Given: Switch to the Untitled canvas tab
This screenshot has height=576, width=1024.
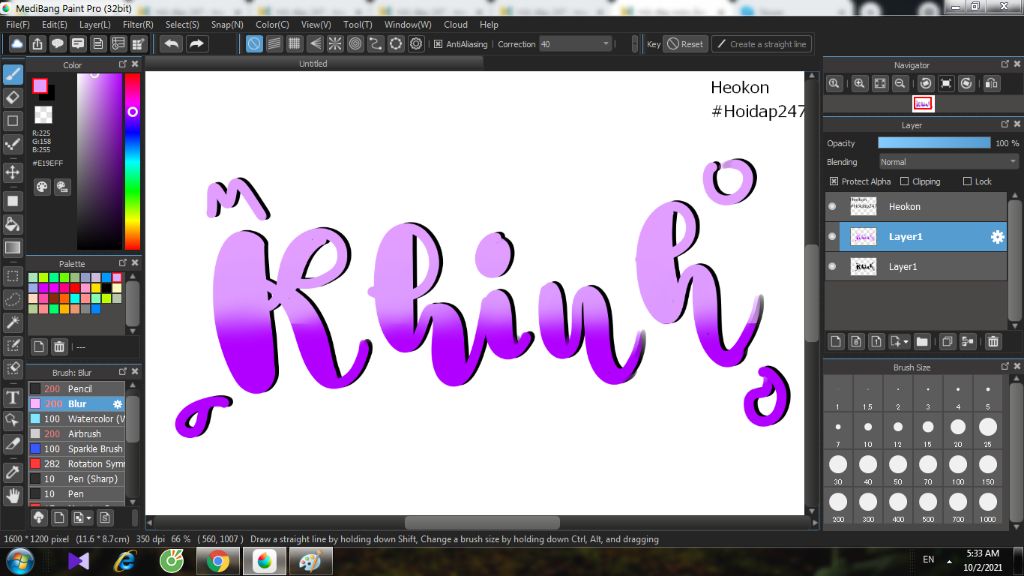Looking at the screenshot, I should point(313,63).
